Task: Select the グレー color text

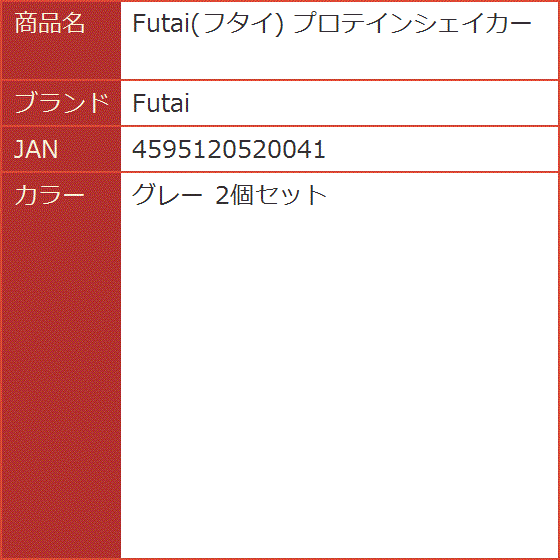Action: click(167, 195)
